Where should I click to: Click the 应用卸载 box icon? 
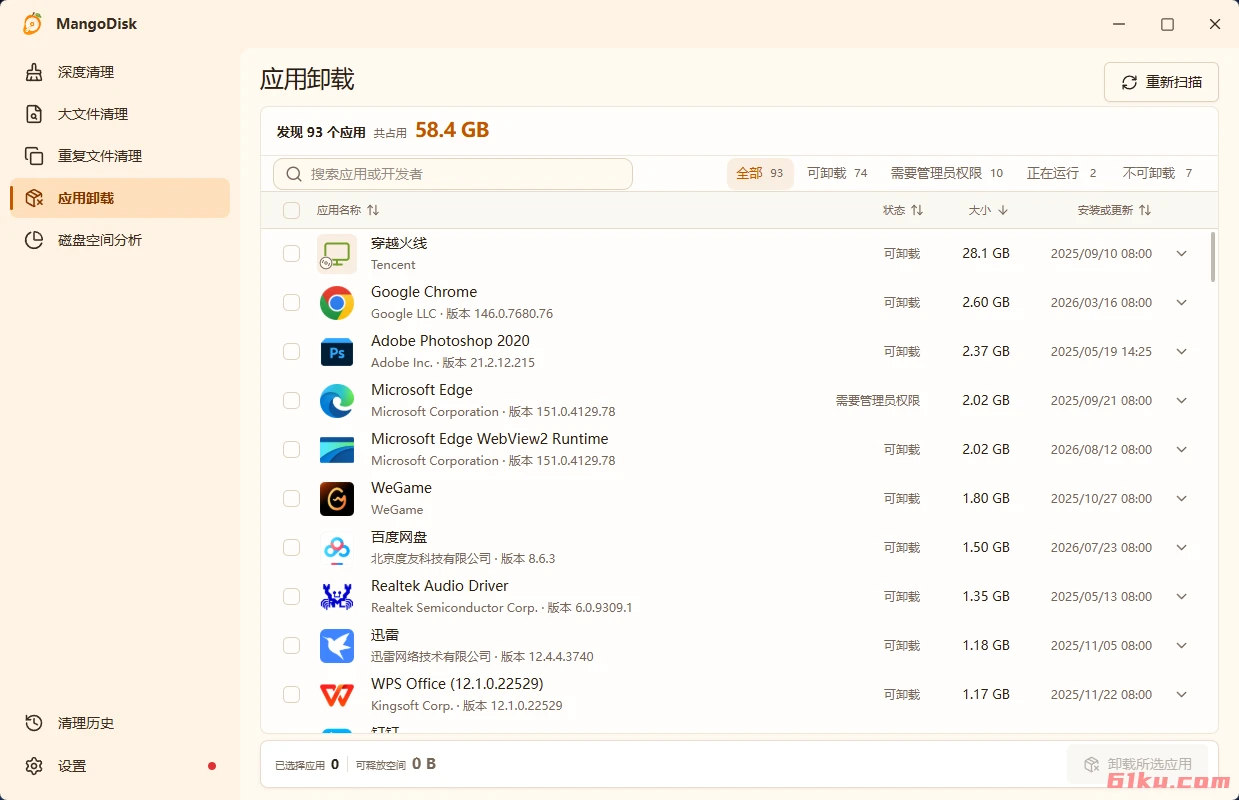click(x=34, y=198)
